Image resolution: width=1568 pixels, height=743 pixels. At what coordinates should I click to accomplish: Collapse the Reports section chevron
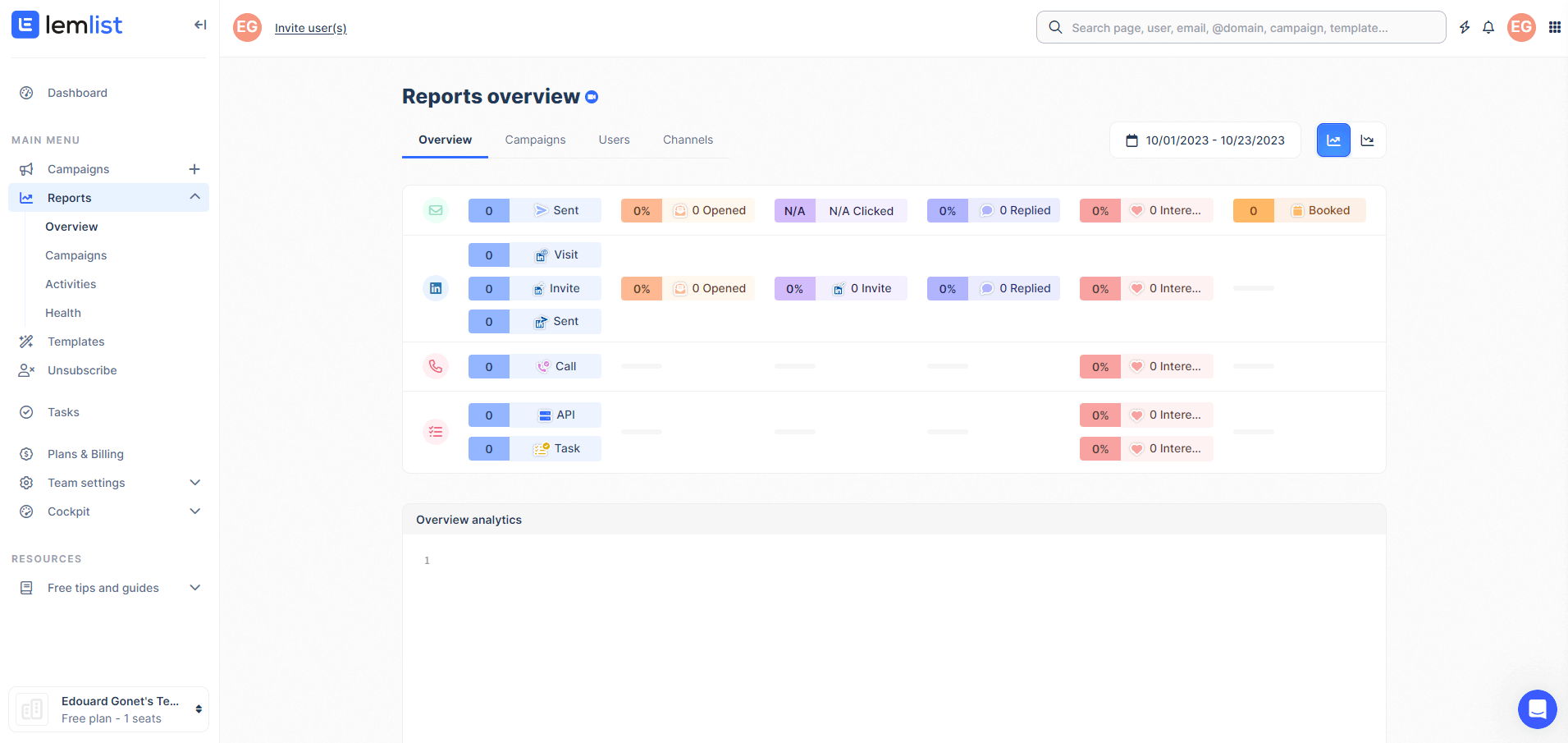(x=194, y=197)
